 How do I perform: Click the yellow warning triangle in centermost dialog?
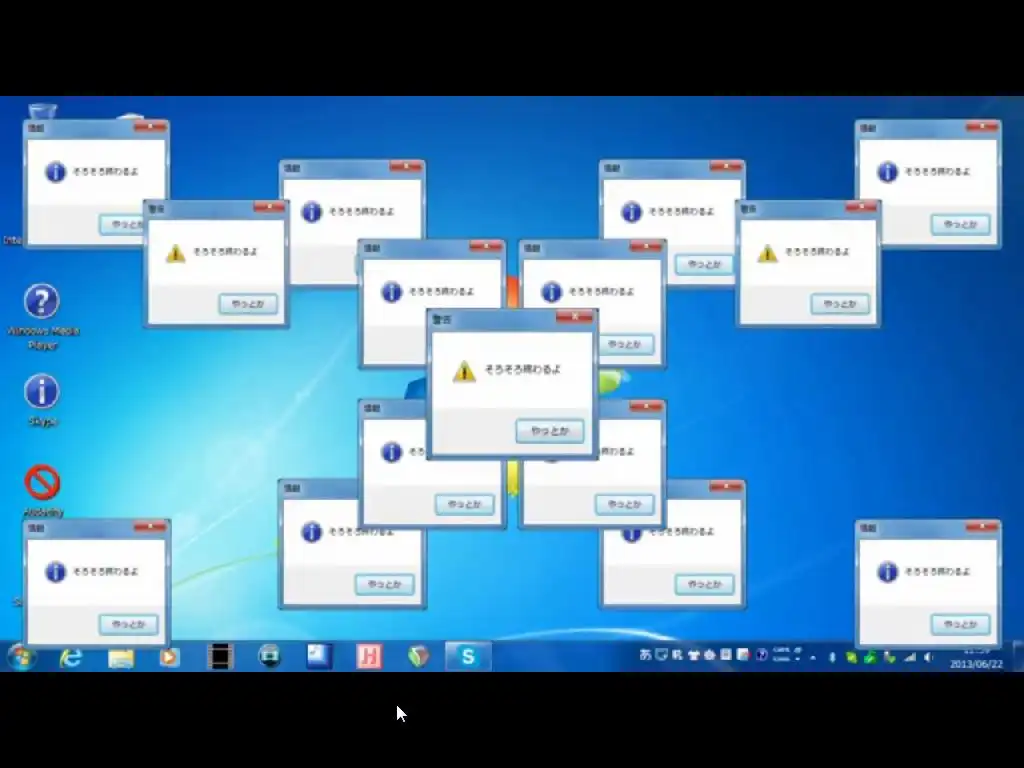464,371
